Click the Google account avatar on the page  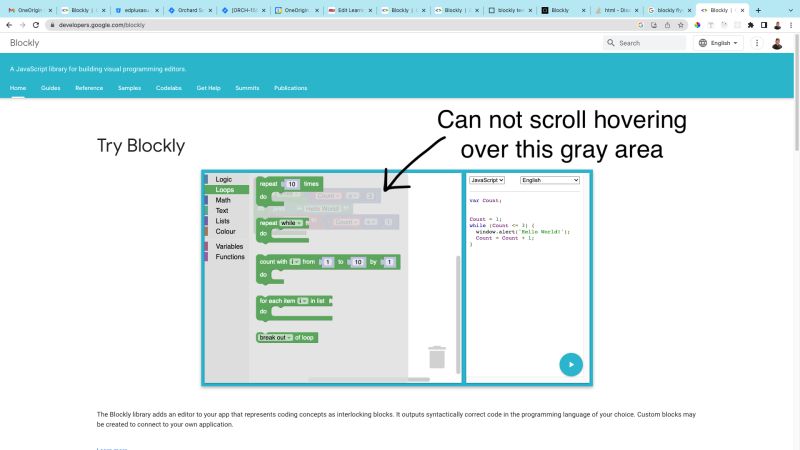click(x=777, y=43)
